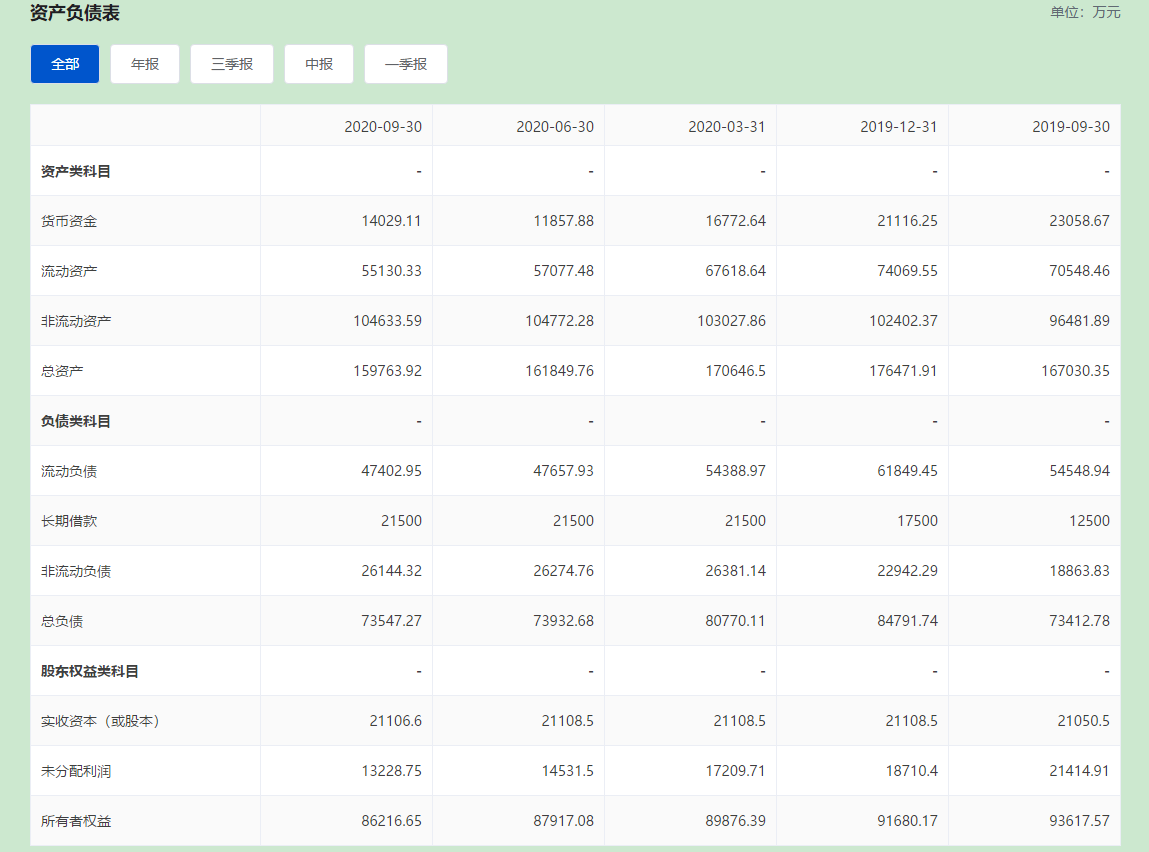Click the 2020-09-30 column header
This screenshot has height=852, width=1149.
pos(382,127)
